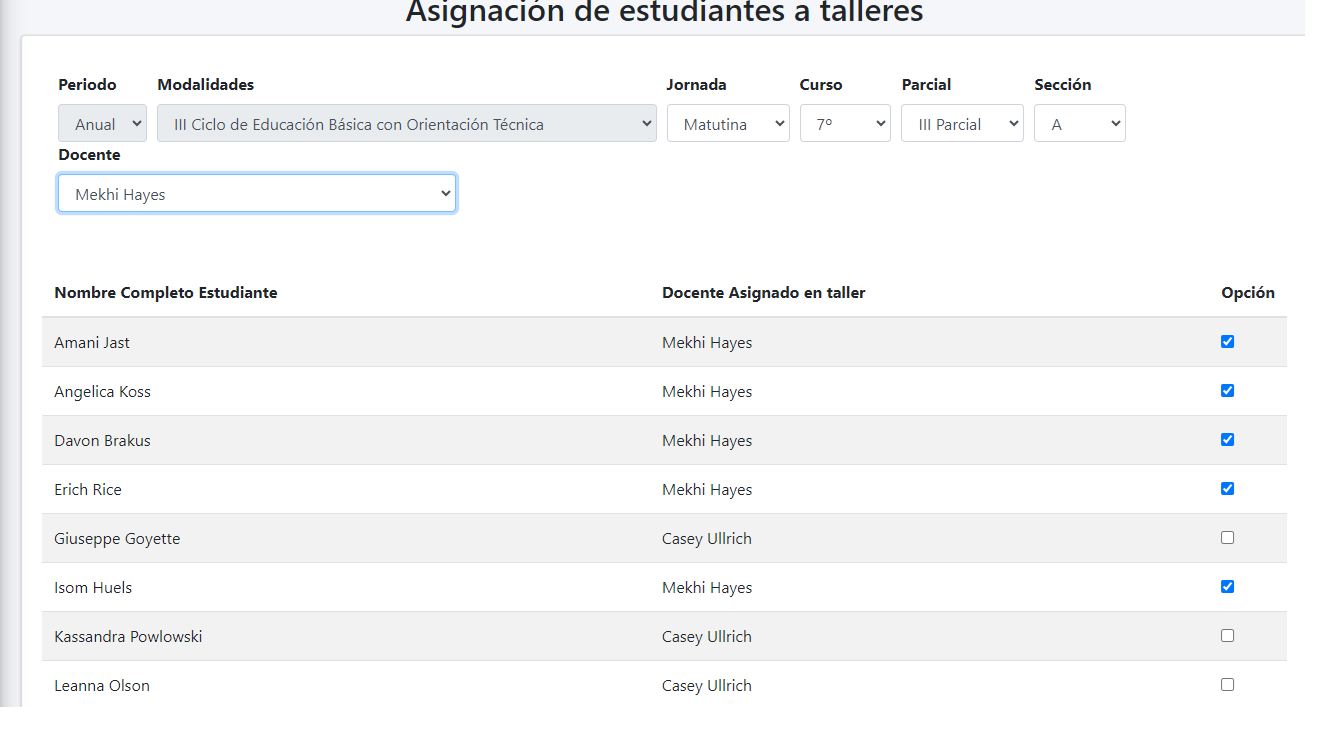Image resolution: width=1334 pixels, height=738 pixels.
Task: Open the Periodo dropdown showing Anual
Action: 102,124
